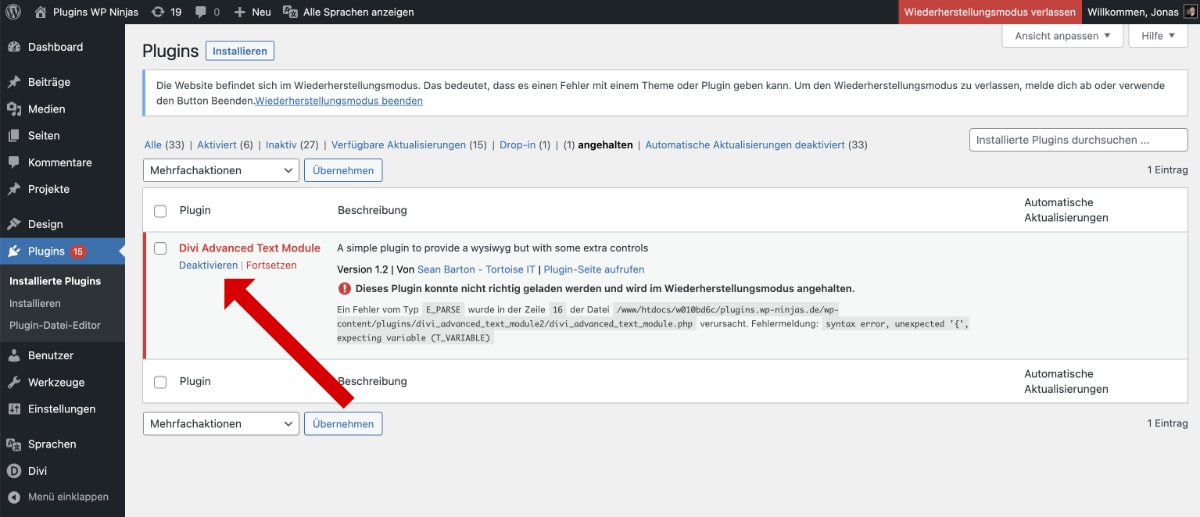This screenshot has height=517, width=1200.
Task: Expand the Hilfe panel
Action: (1158, 36)
